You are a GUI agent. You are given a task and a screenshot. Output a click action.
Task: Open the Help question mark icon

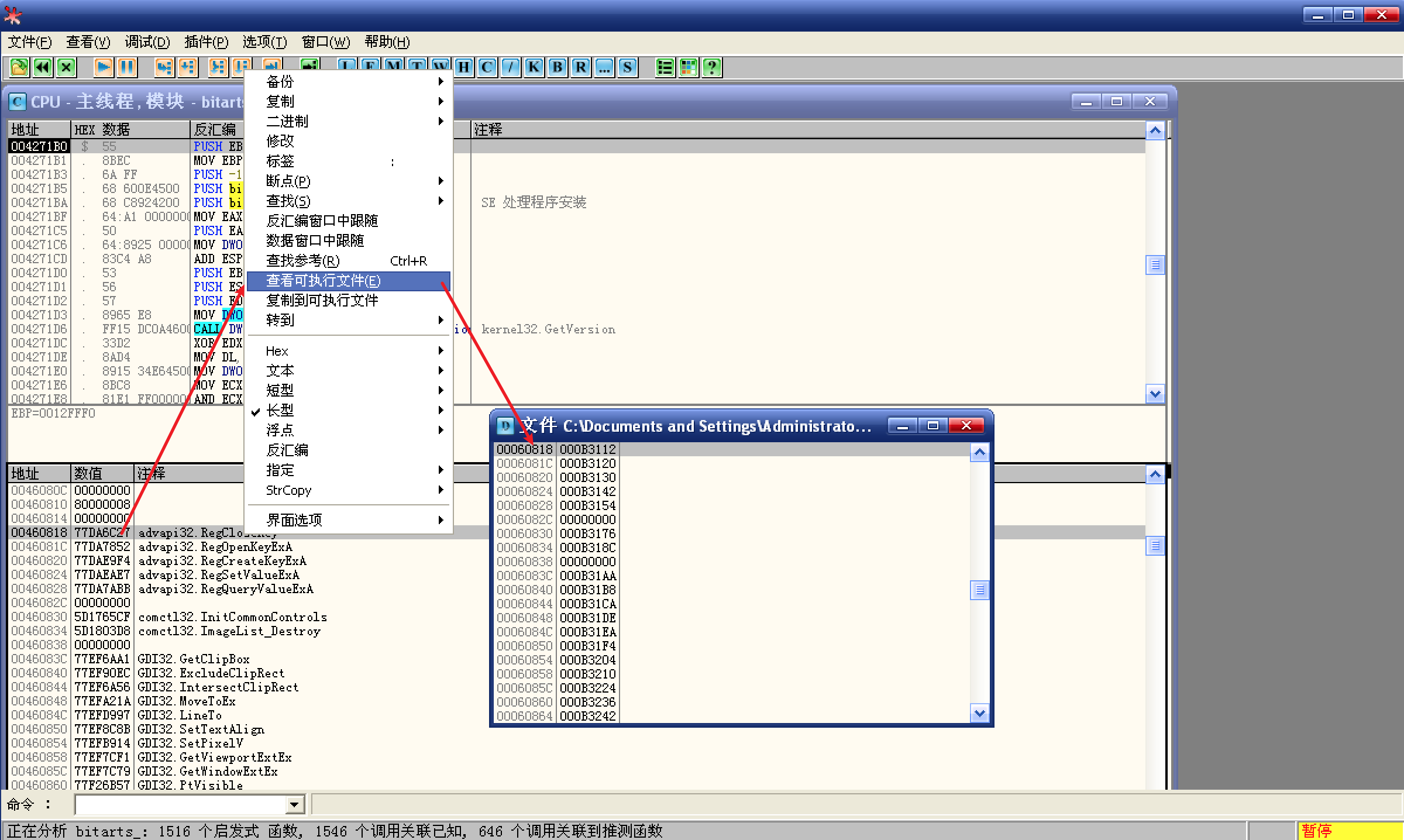712,67
